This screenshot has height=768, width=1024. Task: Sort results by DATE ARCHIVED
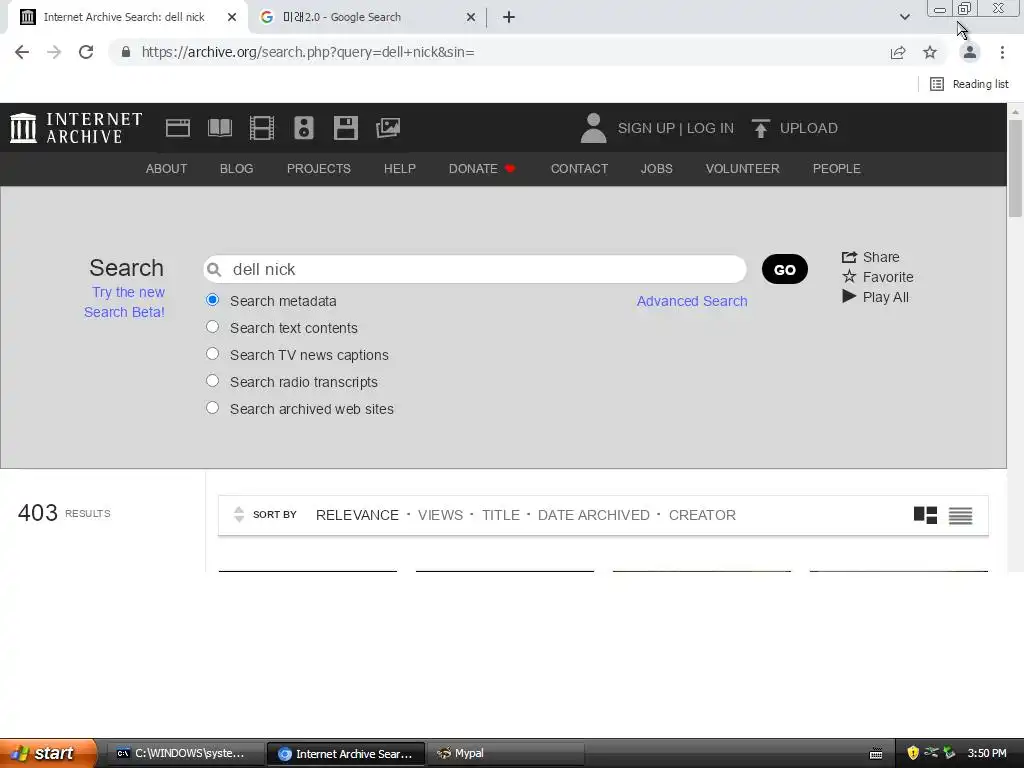click(594, 515)
